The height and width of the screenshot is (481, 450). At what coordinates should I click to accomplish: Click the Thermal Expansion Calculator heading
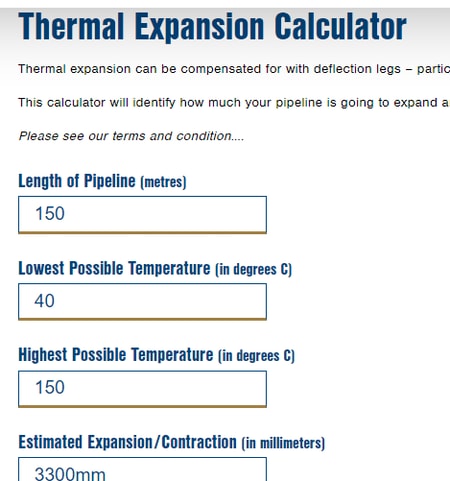click(x=212, y=26)
